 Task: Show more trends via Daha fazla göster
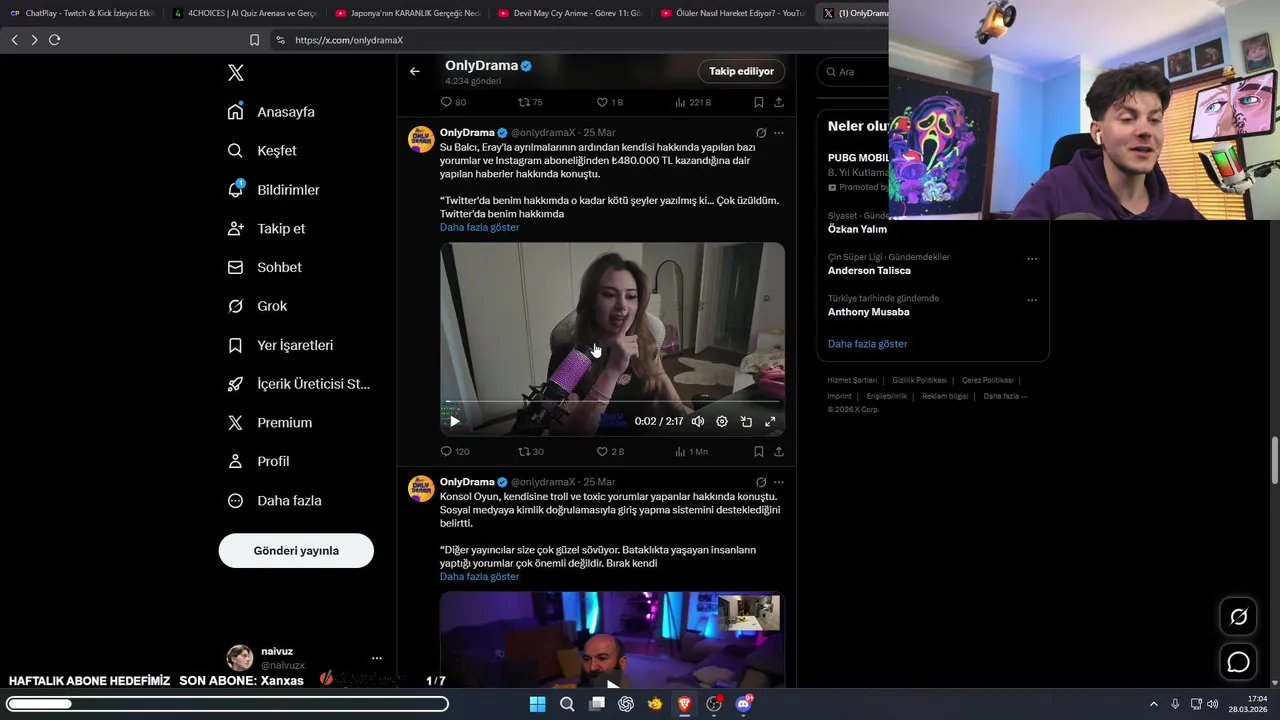pos(867,344)
